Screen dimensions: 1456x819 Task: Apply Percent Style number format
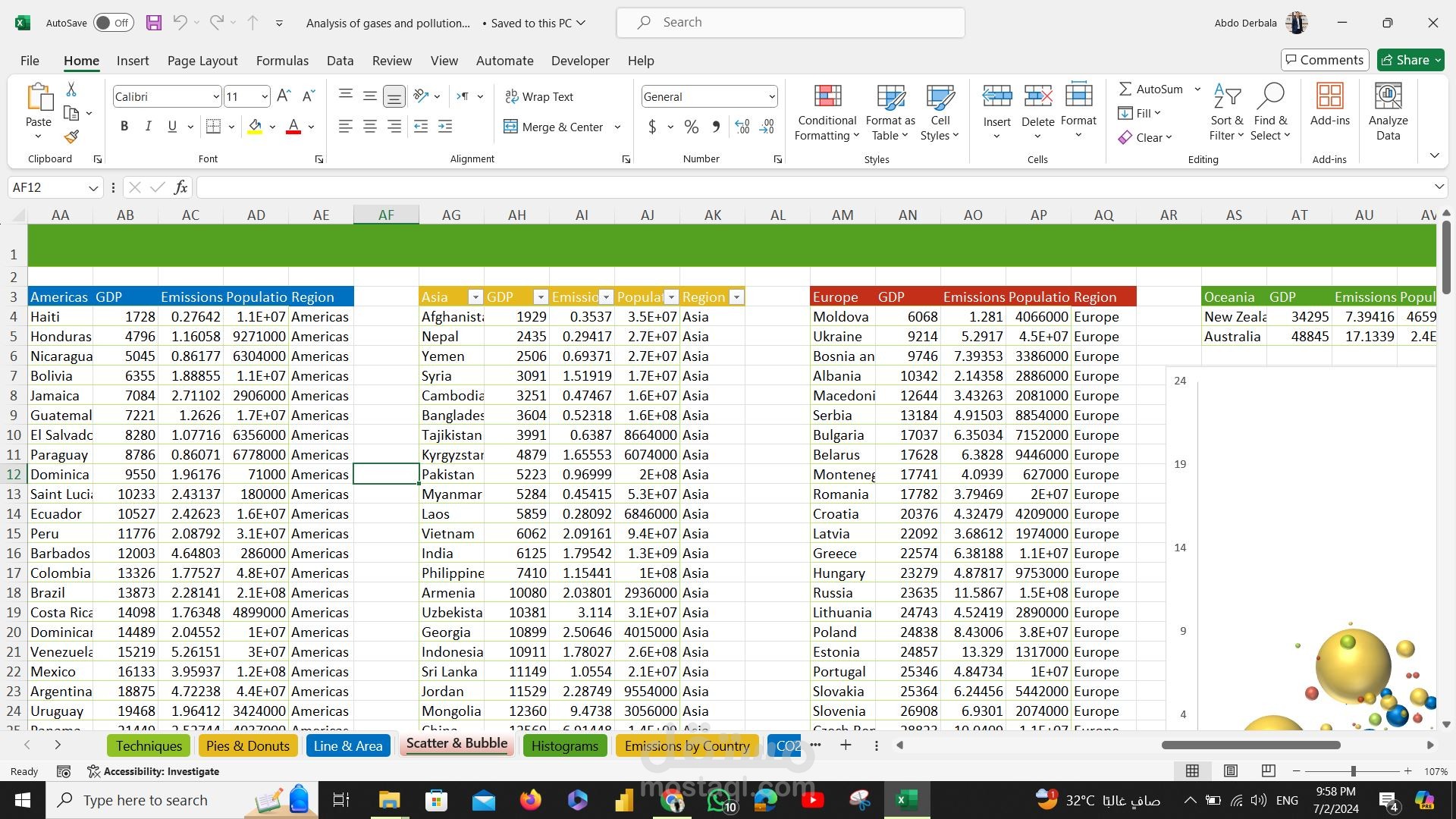coord(691,127)
